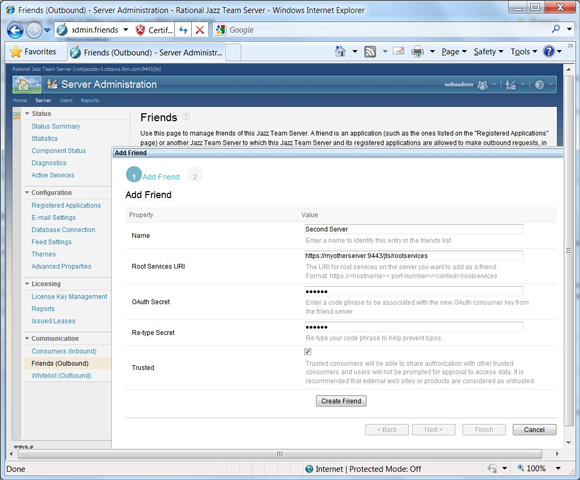The height and width of the screenshot is (480, 580).
Task: Click the Server Administration banner icon
Action: 52,84
